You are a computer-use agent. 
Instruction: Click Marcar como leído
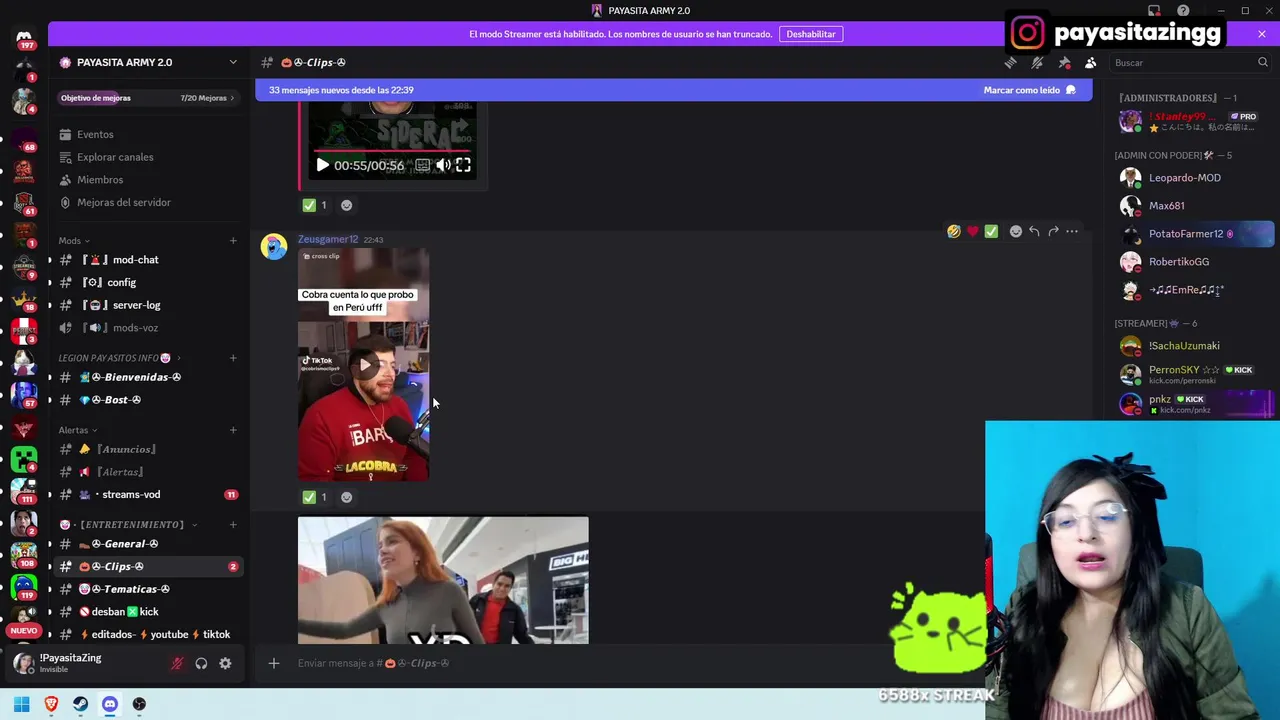[1029, 90]
